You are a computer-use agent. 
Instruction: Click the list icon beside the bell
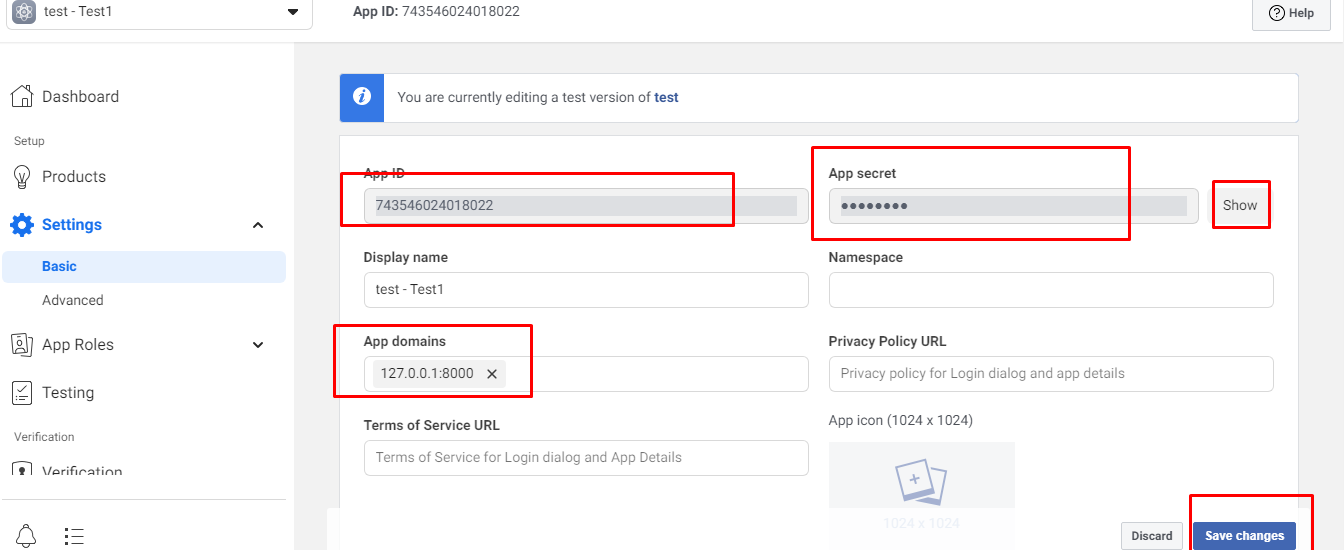(x=73, y=536)
